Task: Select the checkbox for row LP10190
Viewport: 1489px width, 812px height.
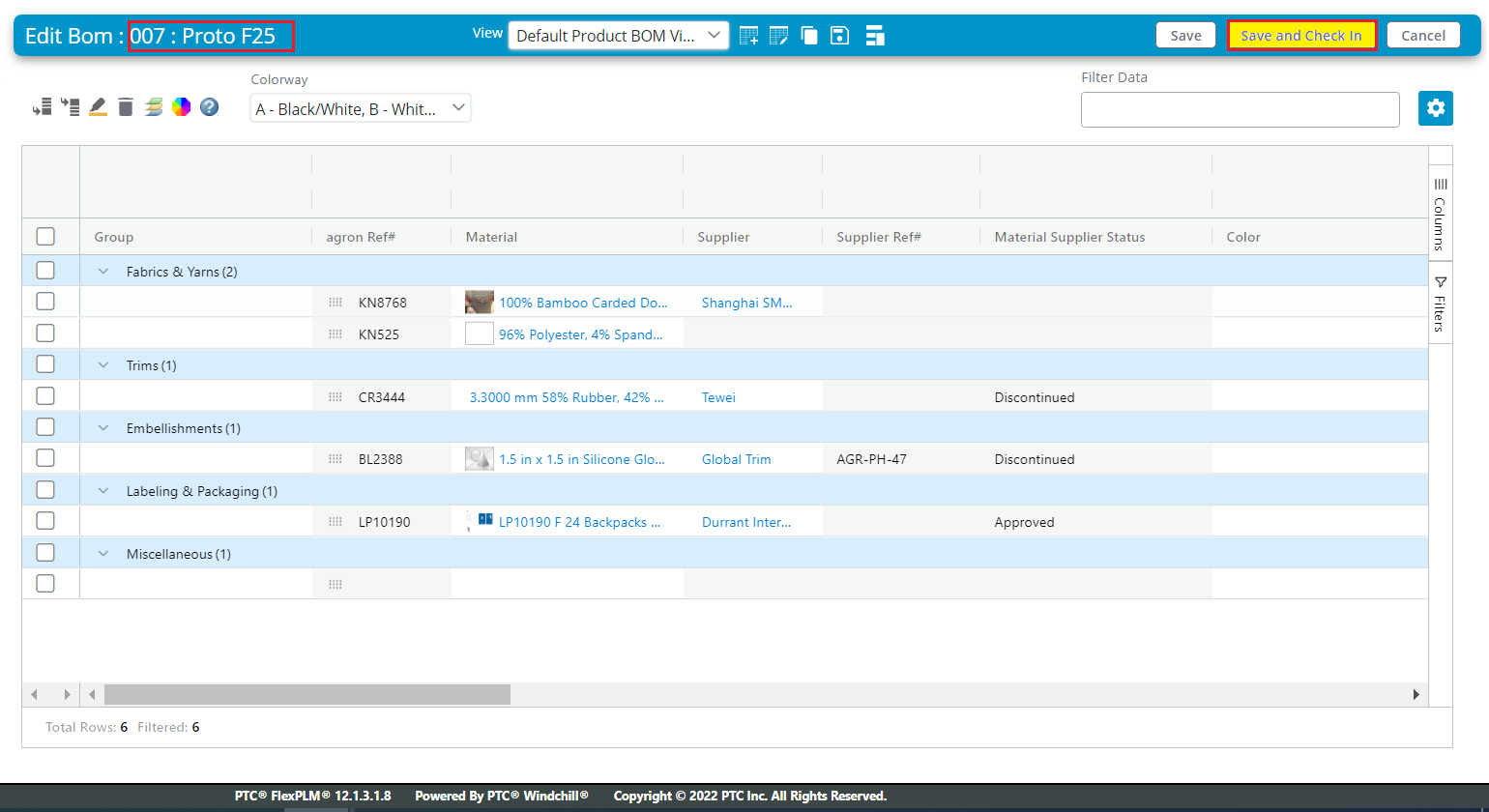Action: (x=45, y=521)
